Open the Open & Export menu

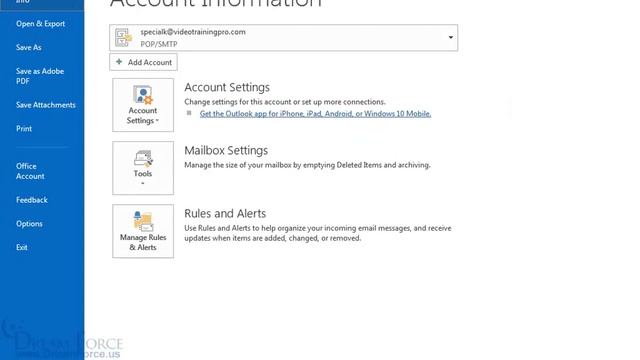[40, 24]
